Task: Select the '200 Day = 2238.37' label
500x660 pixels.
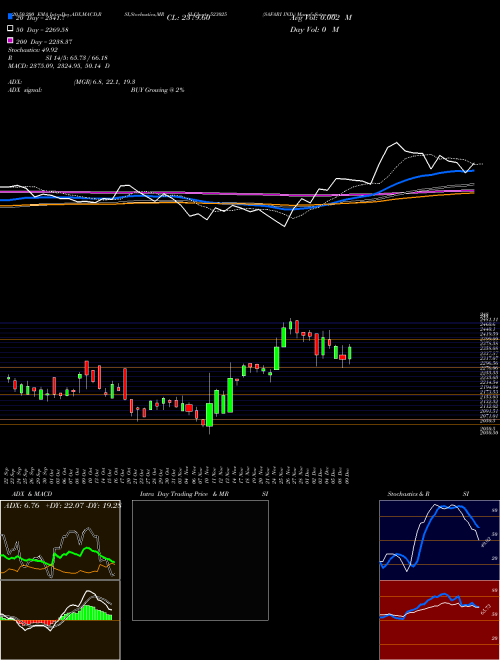Action: 44,42
